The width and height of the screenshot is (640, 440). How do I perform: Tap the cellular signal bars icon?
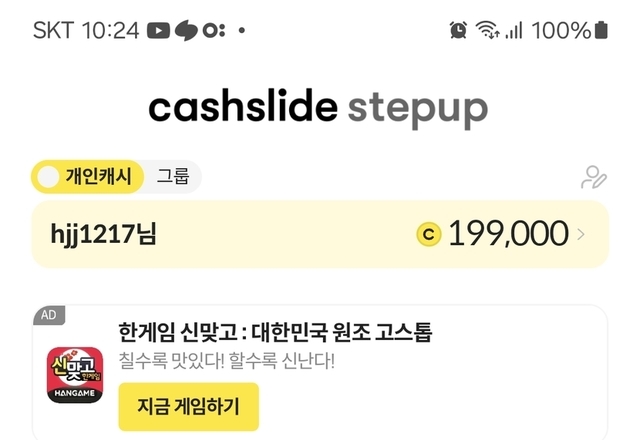click(514, 30)
